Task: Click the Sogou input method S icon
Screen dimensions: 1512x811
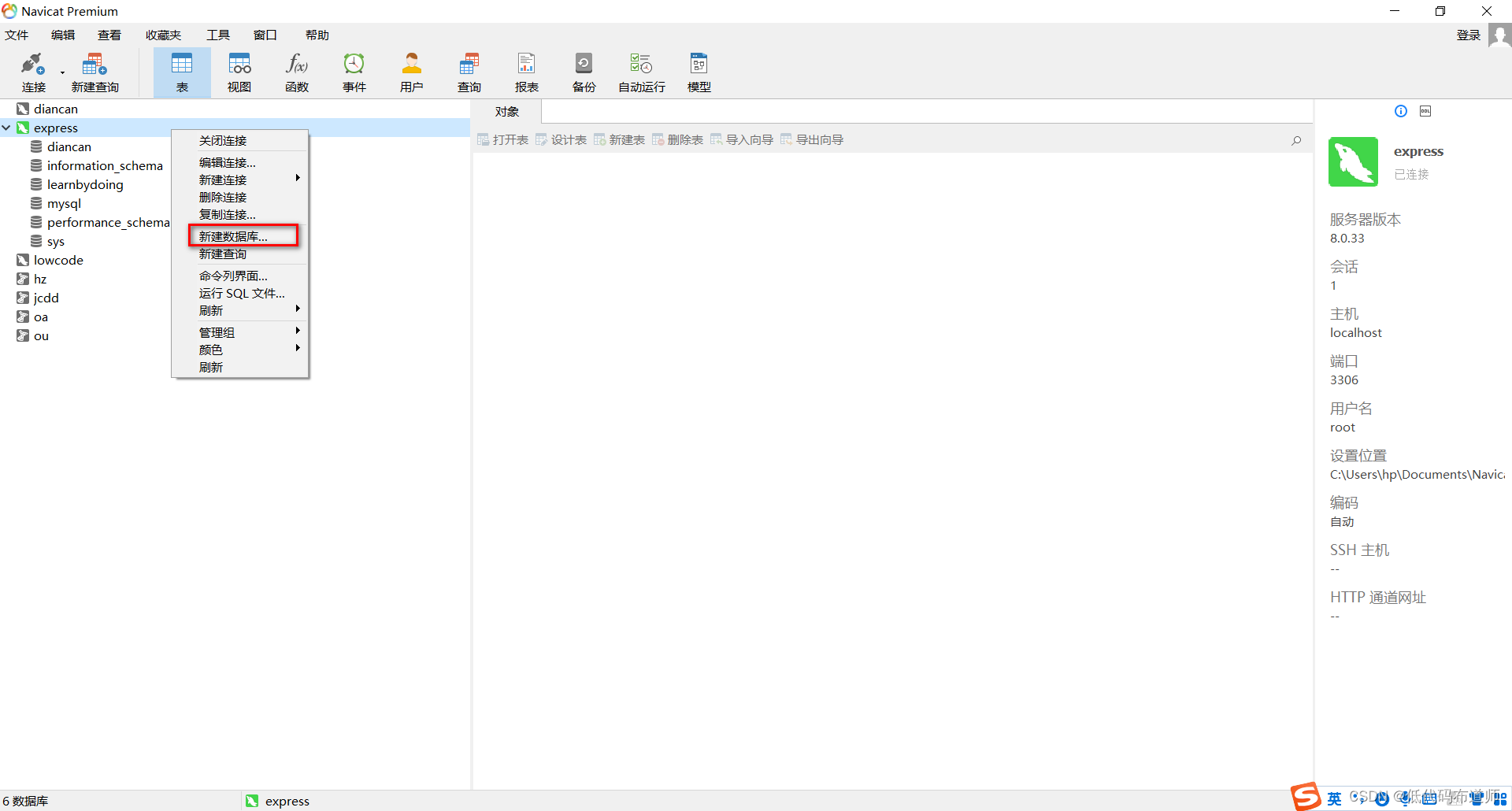Action: 1305,797
